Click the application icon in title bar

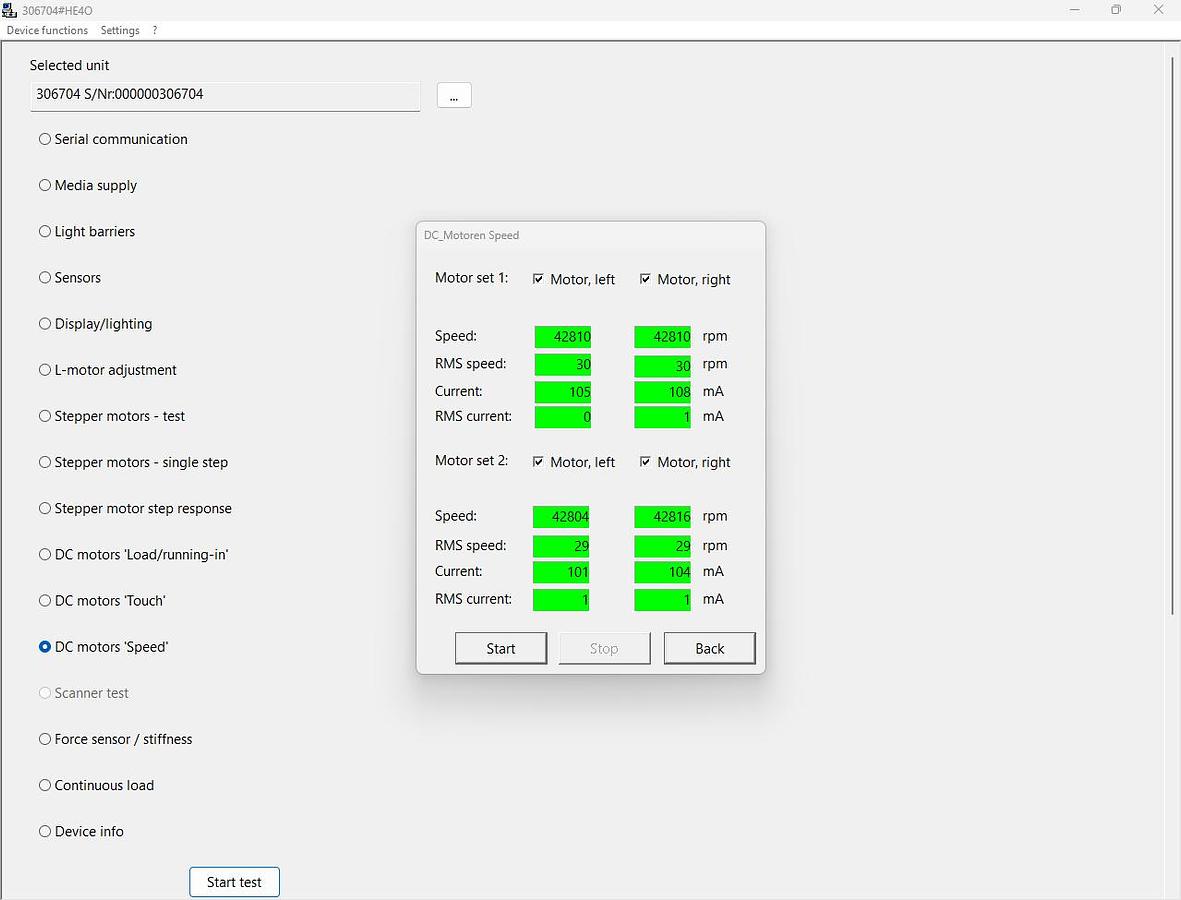(11, 10)
